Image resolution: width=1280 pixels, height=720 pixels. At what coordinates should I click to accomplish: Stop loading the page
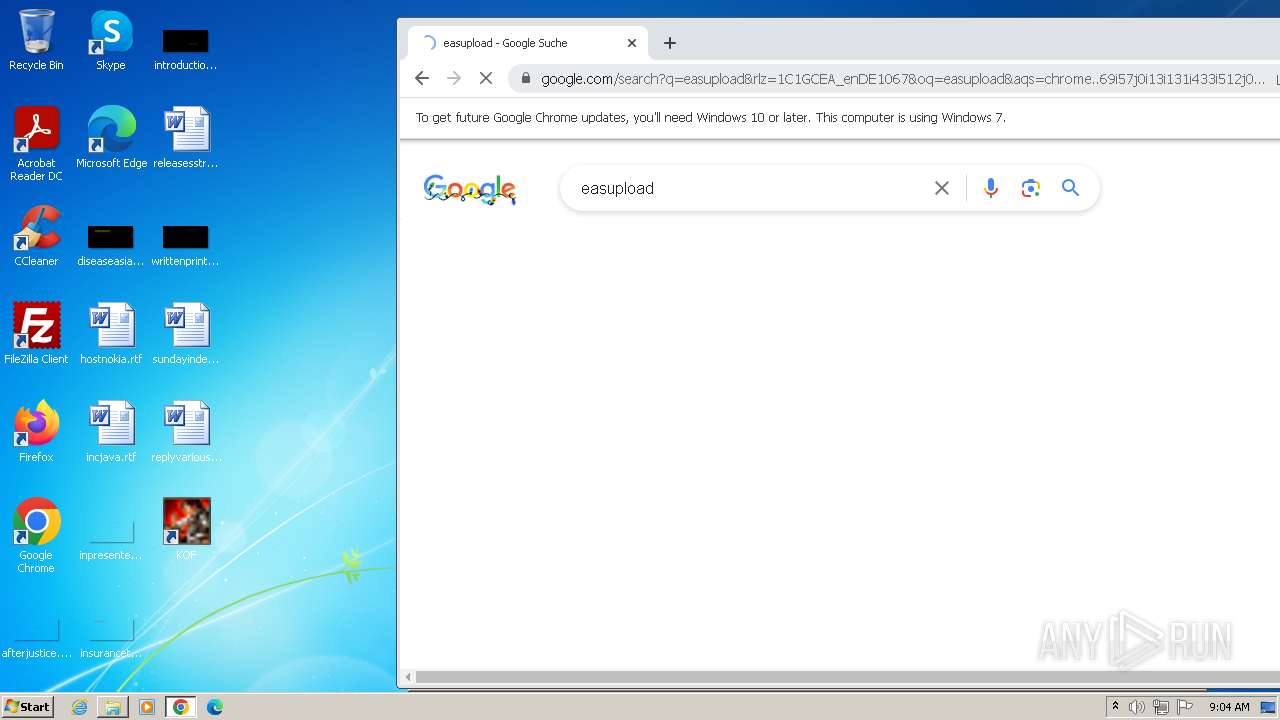click(486, 78)
